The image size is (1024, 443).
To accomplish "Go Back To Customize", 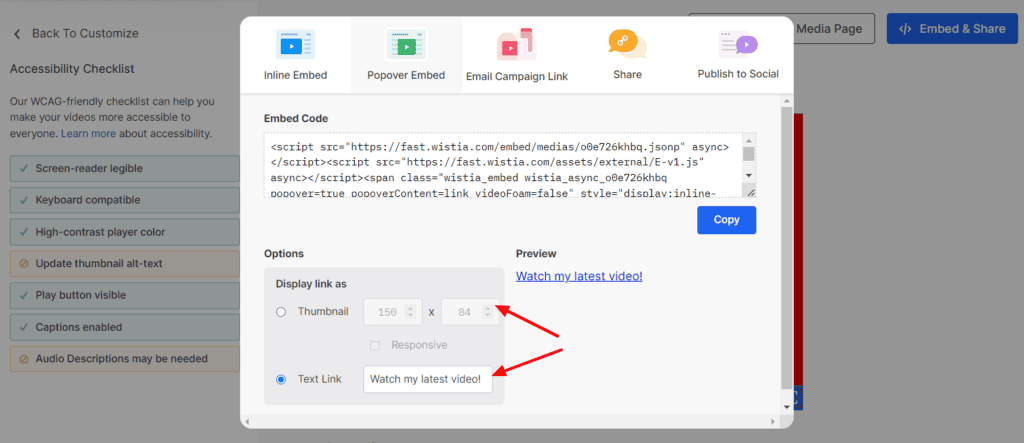I will [x=76, y=33].
